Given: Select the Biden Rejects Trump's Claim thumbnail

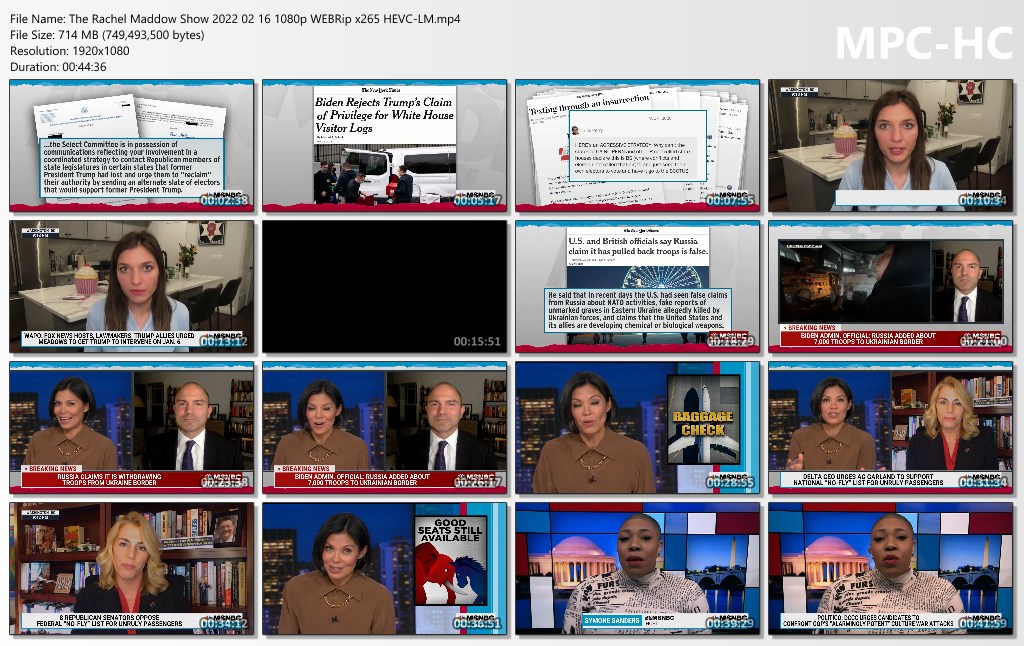Looking at the screenshot, I should tap(384, 146).
